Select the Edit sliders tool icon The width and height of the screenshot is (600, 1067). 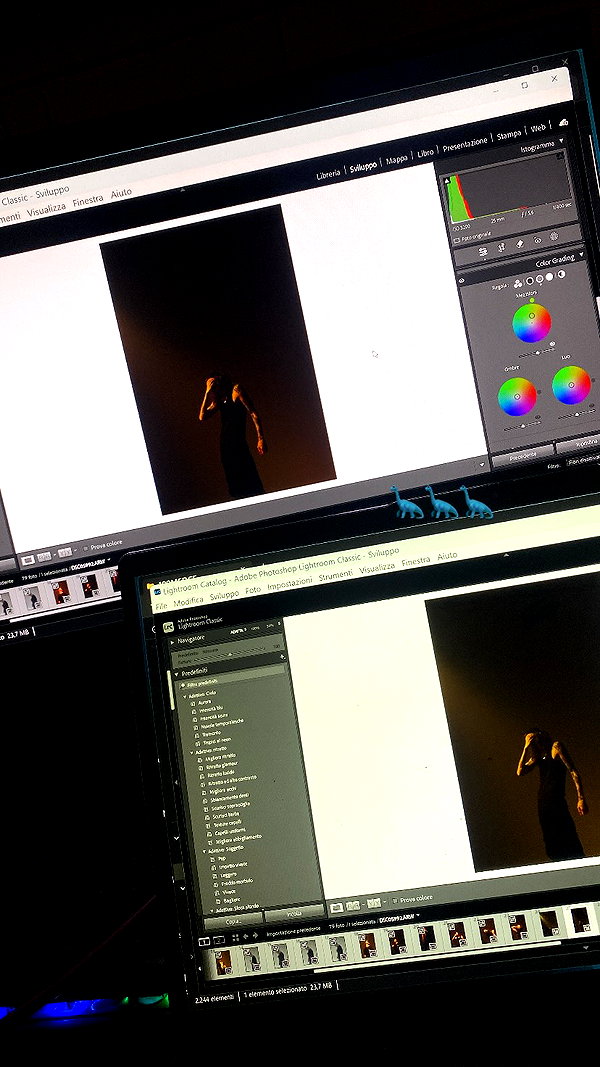click(x=483, y=251)
